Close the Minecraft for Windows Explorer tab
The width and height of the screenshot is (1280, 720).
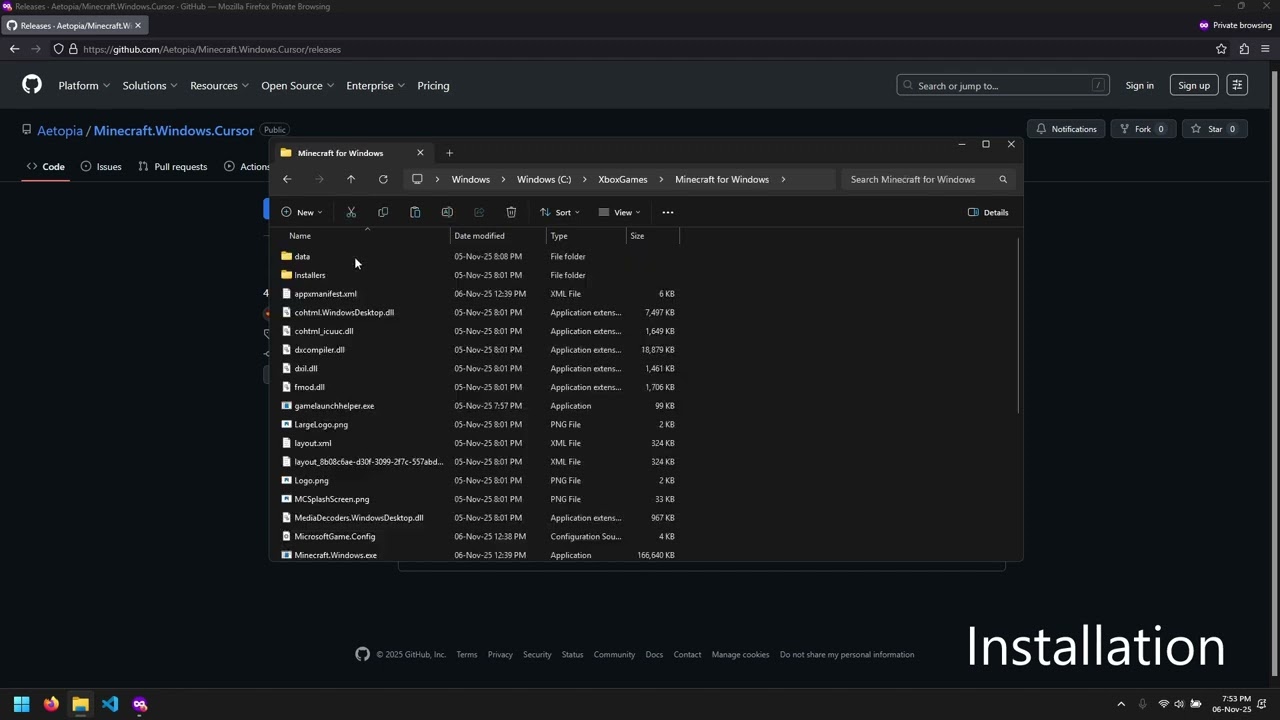pos(420,153)
